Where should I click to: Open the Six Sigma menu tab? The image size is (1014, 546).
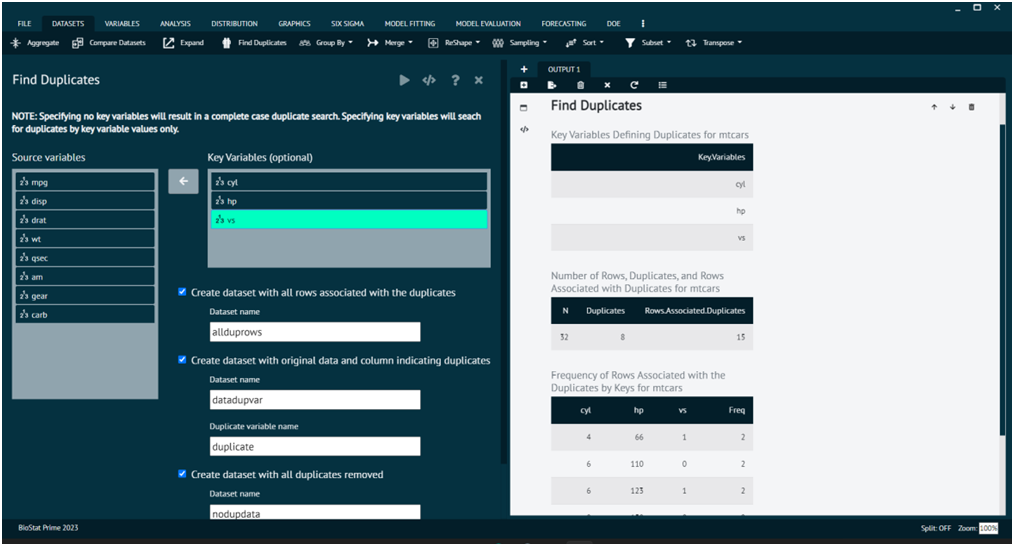[x=347, y=23]
